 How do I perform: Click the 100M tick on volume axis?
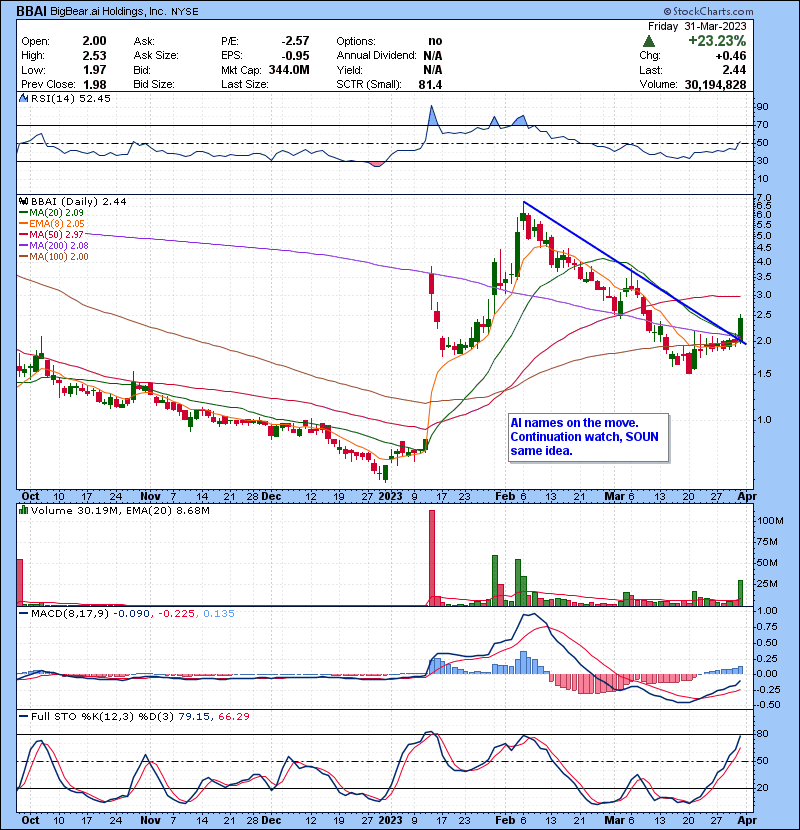click(x=770, y=521)
